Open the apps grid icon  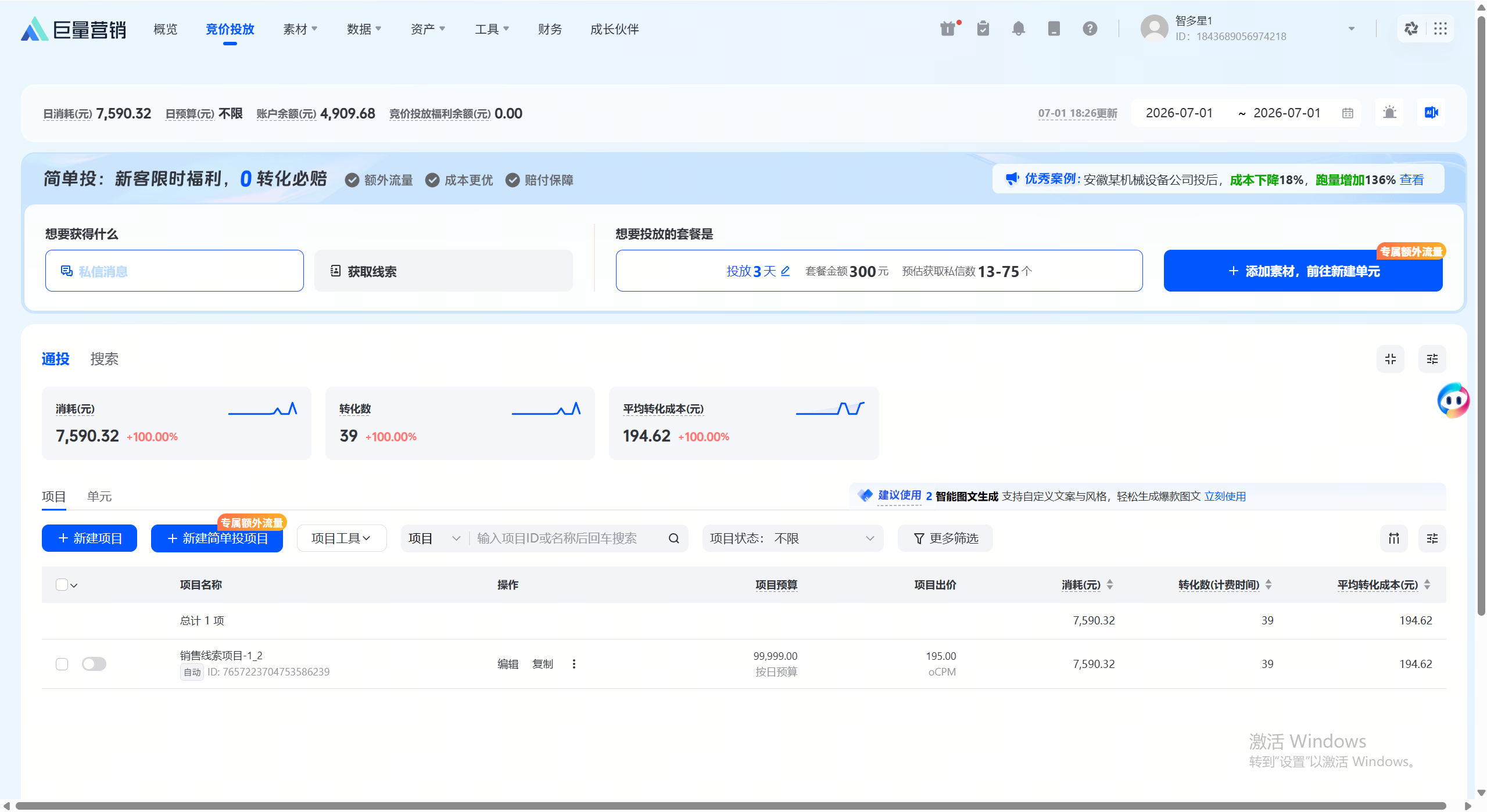pos(1440,28)
